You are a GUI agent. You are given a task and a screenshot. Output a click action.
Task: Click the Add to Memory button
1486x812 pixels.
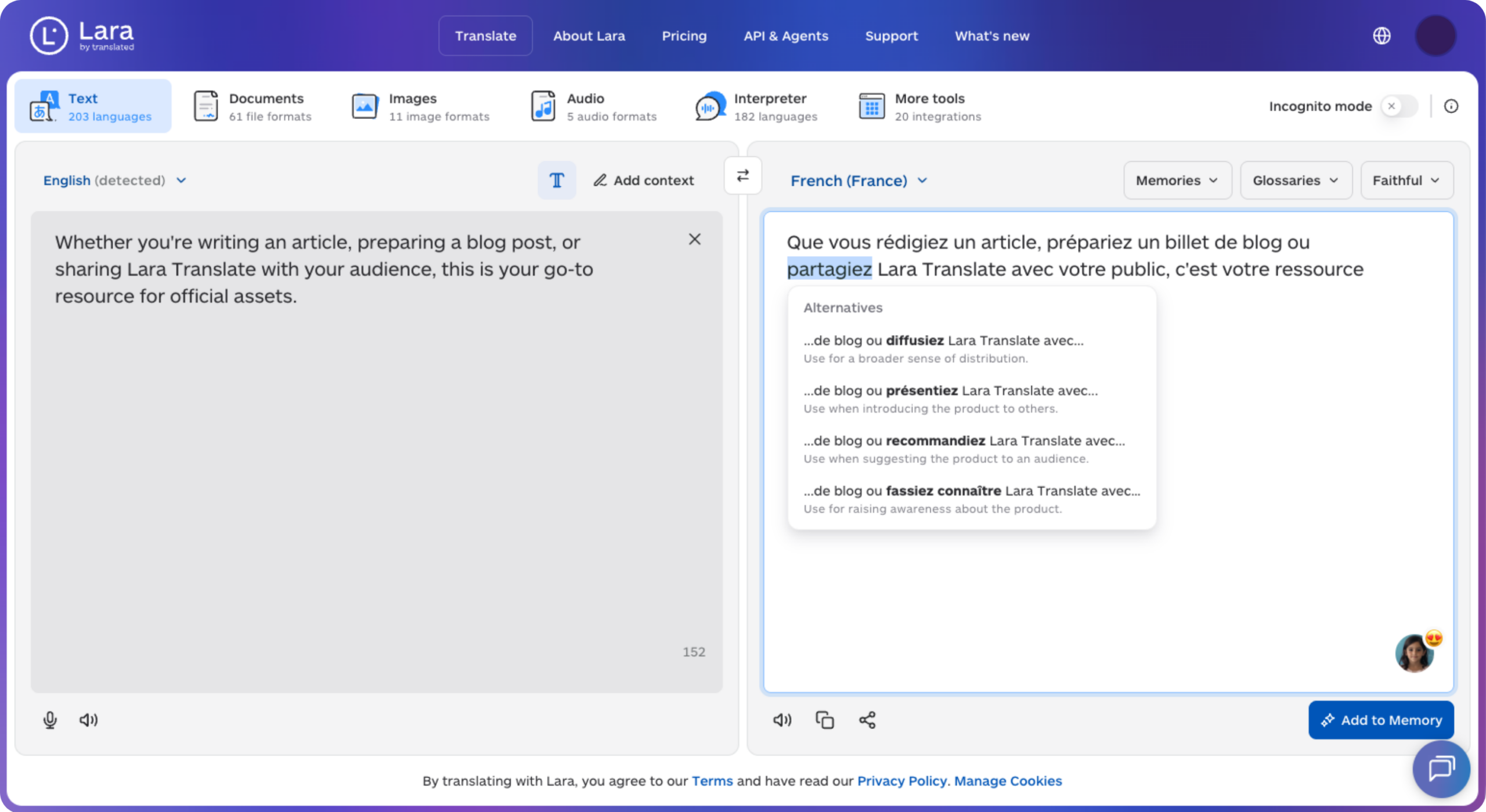click(x=1381, y=720)
